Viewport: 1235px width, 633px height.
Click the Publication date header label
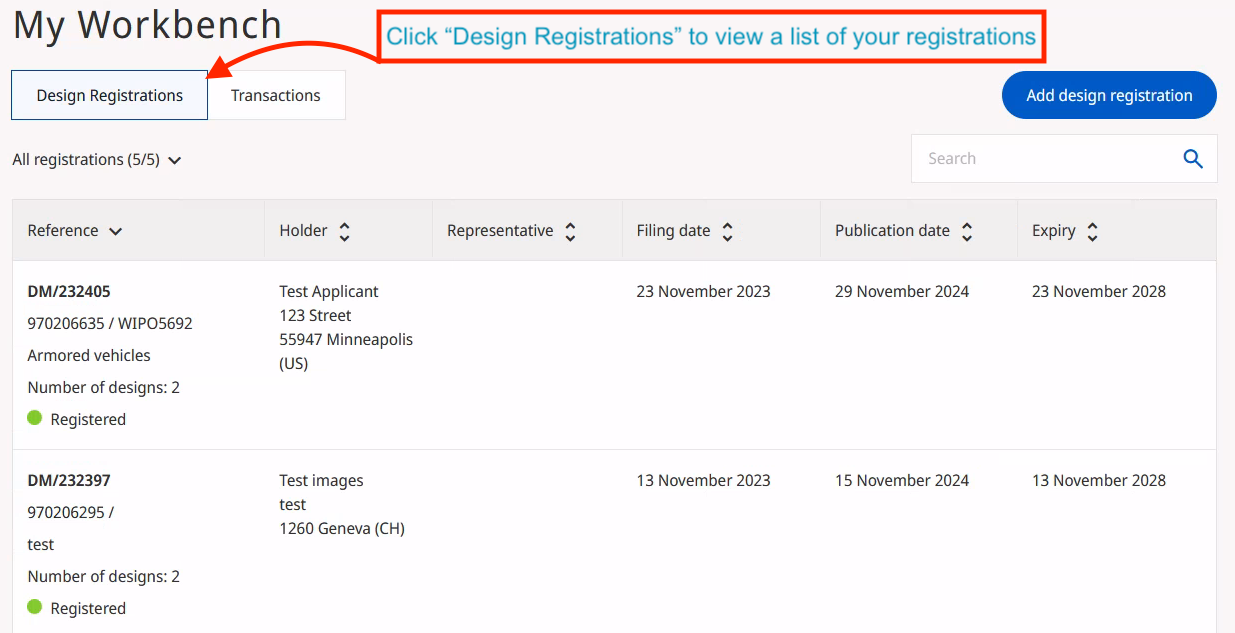click(892, 231)
